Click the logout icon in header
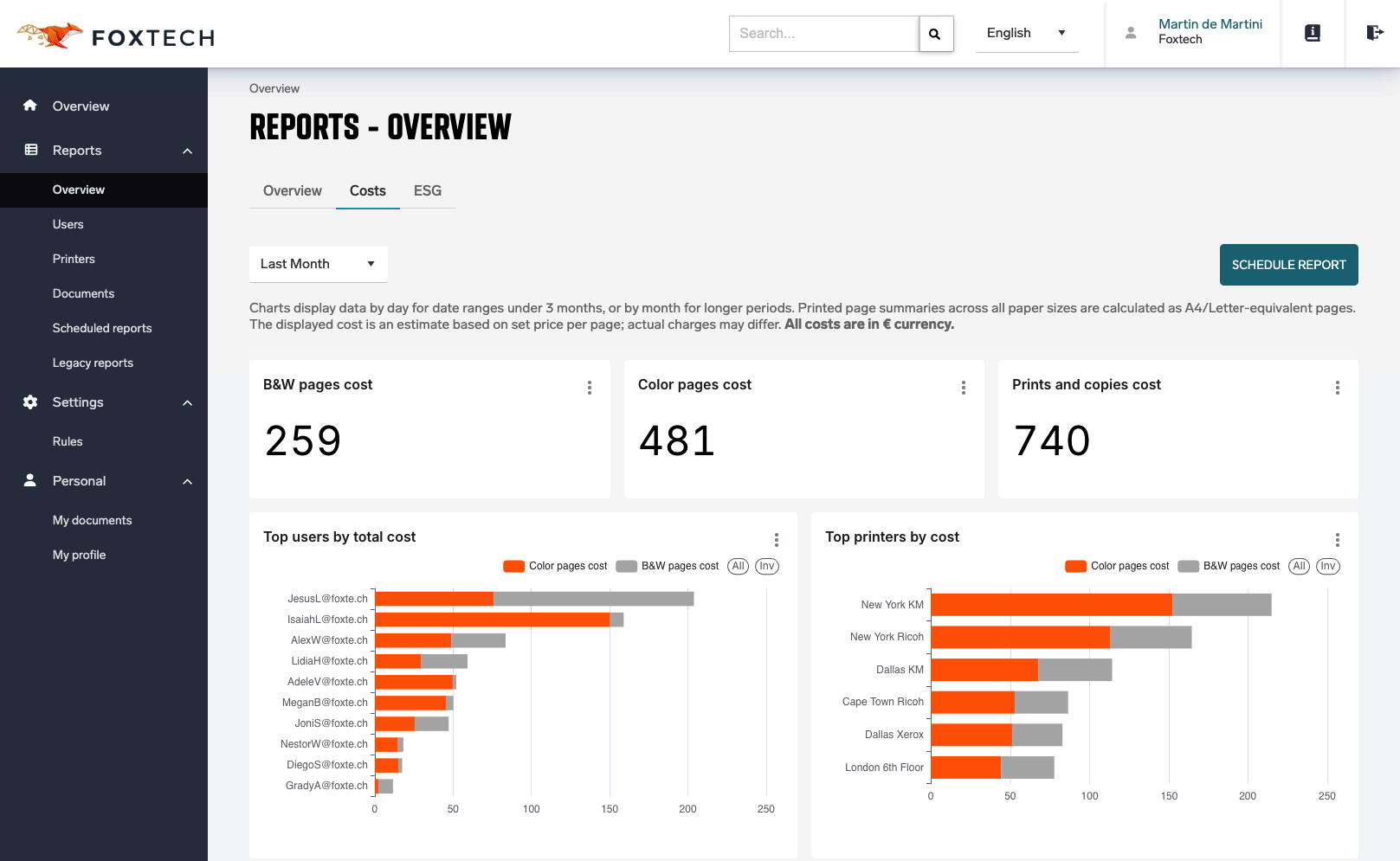The image size is (1400, 861). coord(1374,33)
